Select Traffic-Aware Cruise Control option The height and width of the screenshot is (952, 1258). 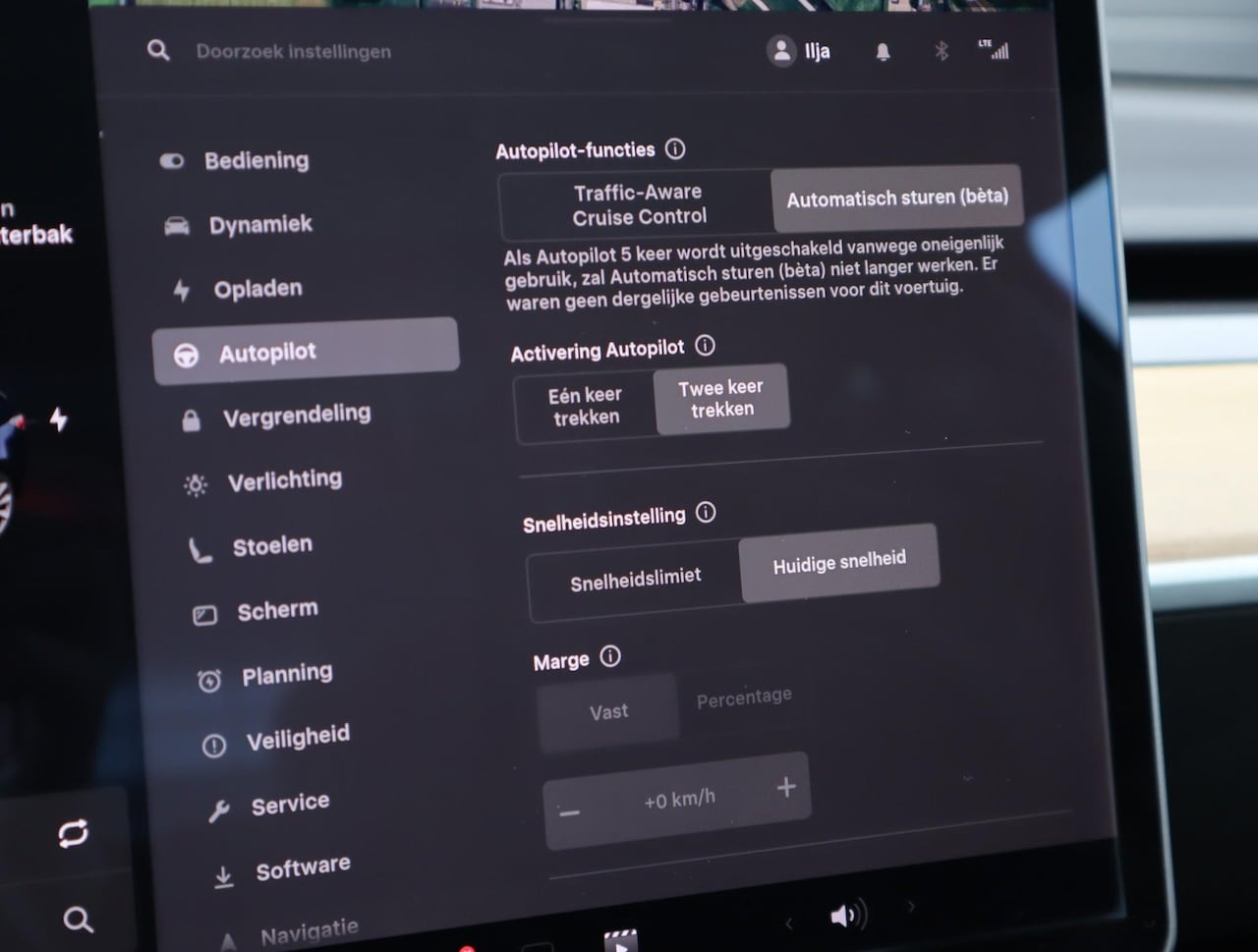pos(638,204)
